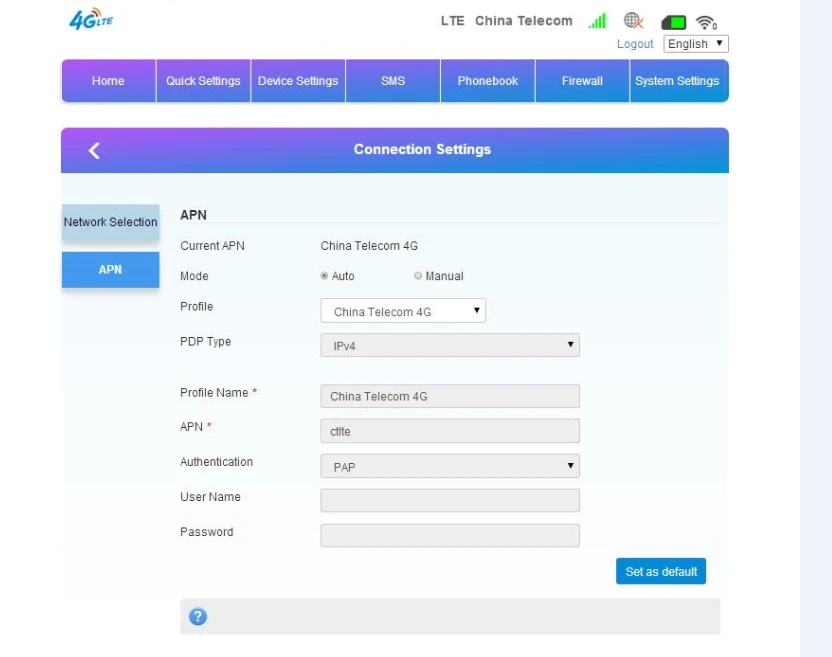832x657 pixels.
Task: Open the Home tab
Action: click(x=109, y=81)
